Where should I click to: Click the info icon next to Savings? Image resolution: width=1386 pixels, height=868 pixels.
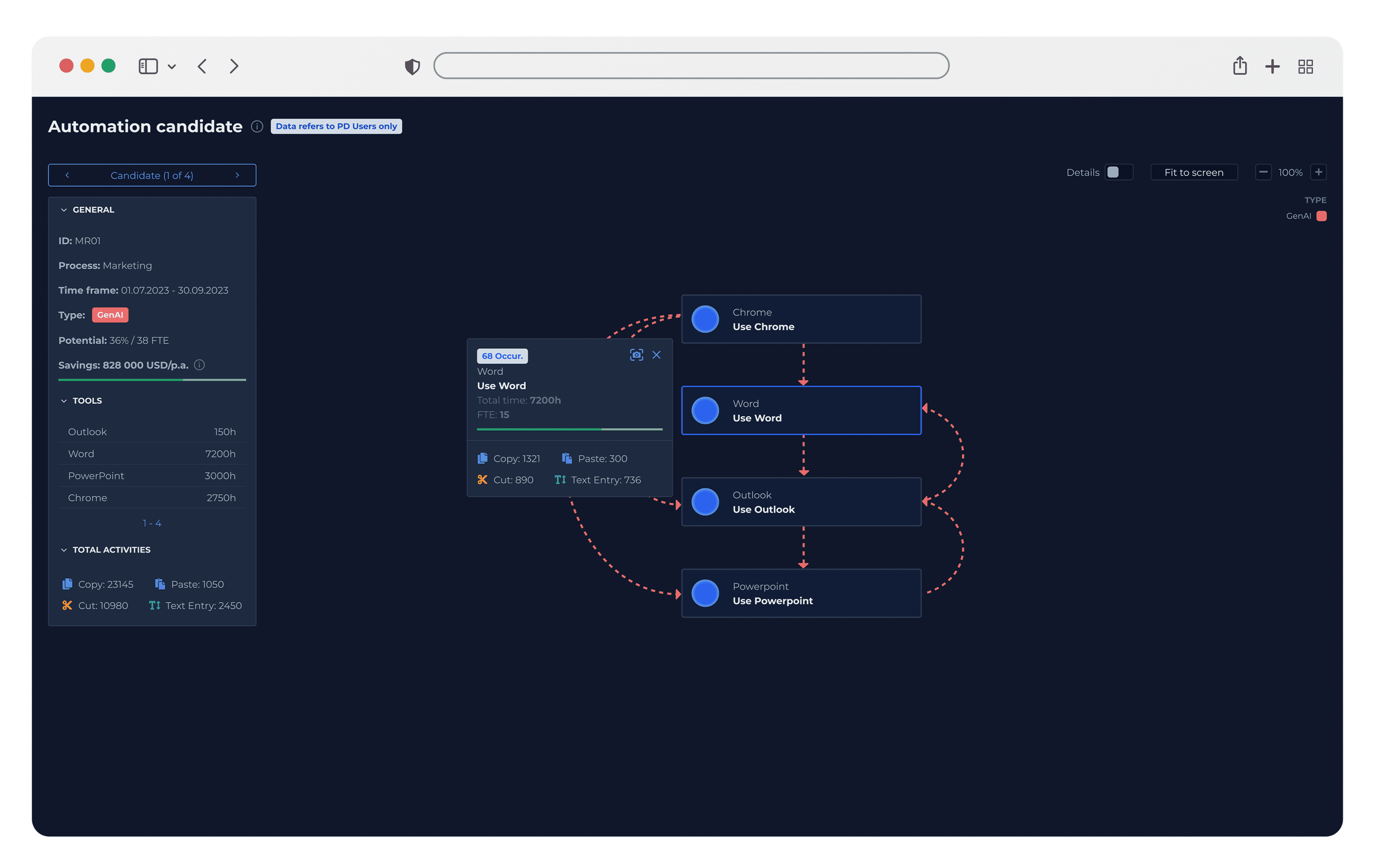[200, 365]
